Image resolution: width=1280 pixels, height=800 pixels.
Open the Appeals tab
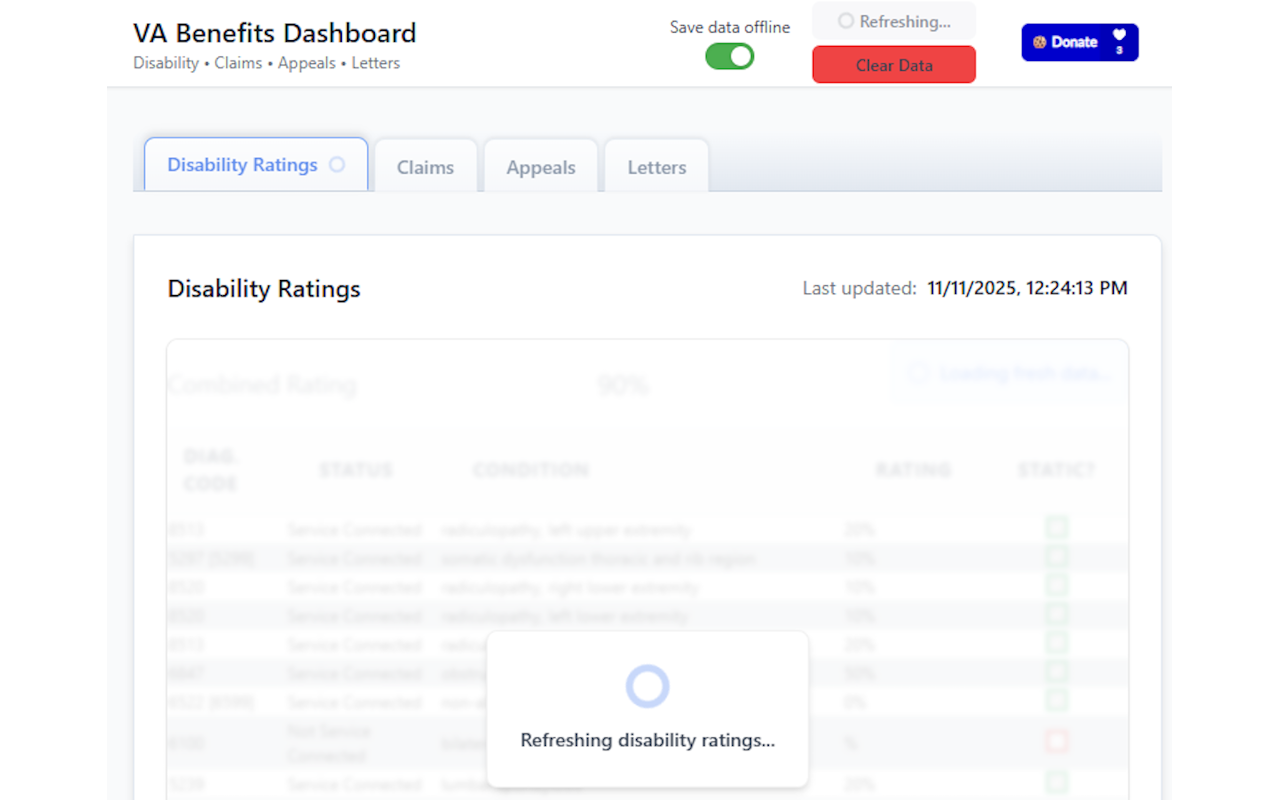pyautogui.click(x=541, y=167)
